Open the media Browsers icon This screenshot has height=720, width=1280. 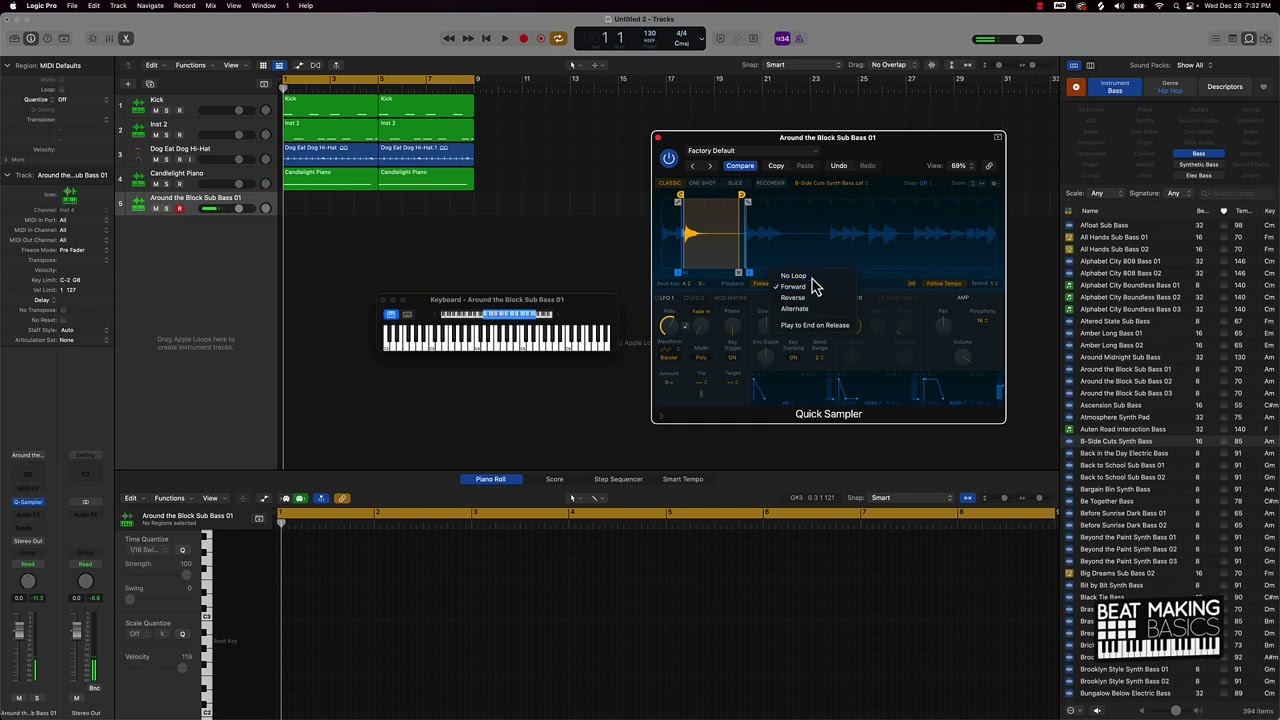[x=1266, y=38]
